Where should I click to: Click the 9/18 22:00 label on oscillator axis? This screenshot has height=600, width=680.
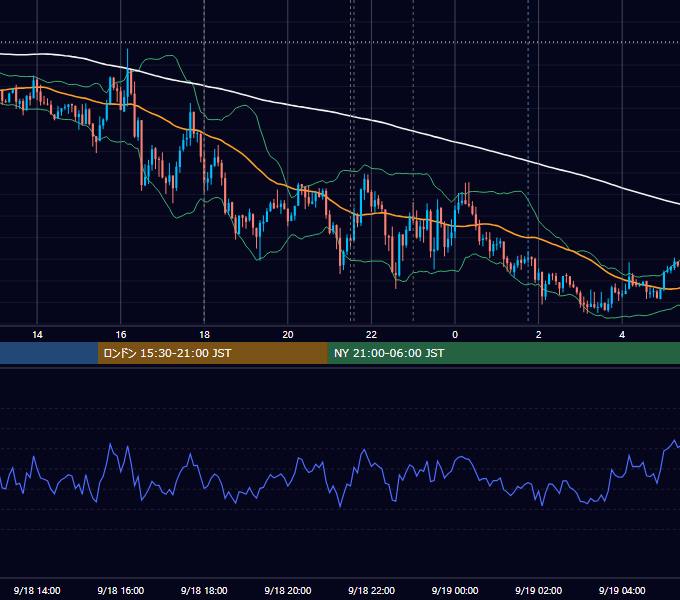pyautogui.click(x=371, y=590)
